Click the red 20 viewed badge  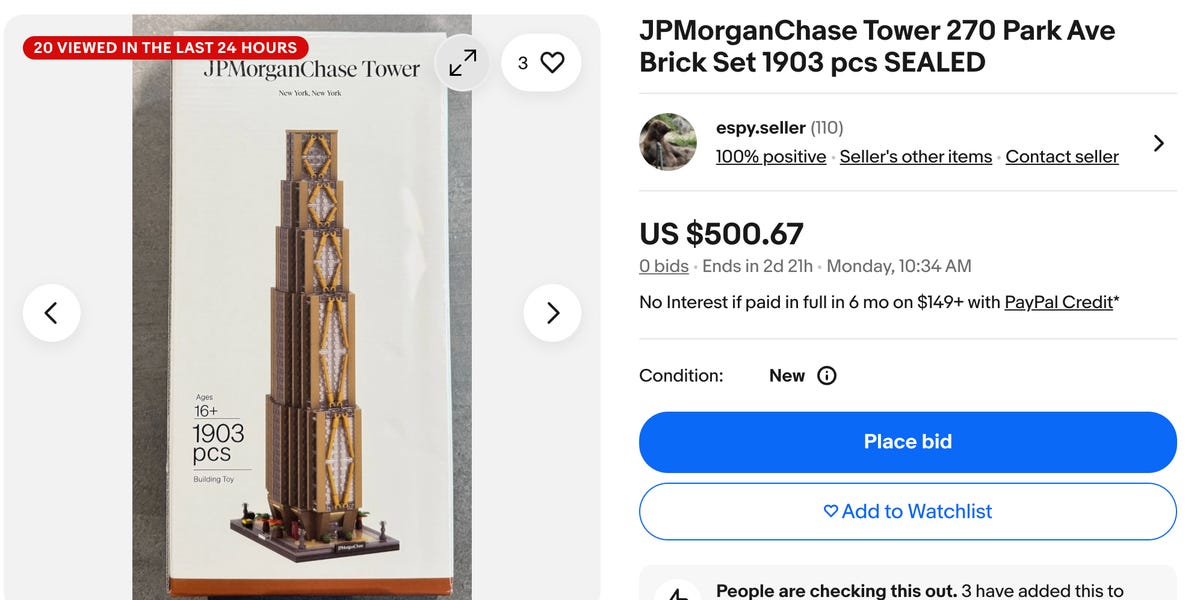pyautogui.click(x=165, y=48)
